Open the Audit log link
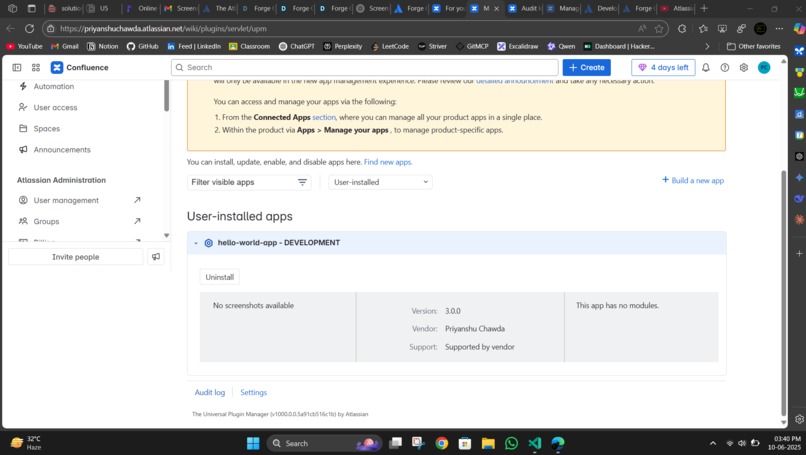Screen dimensions: 806x455 tap(210, 392)
